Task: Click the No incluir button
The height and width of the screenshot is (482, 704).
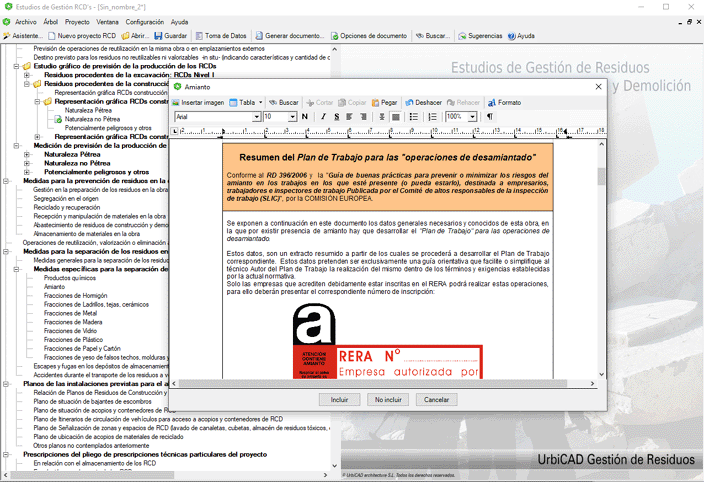Action: pos(388,399)
